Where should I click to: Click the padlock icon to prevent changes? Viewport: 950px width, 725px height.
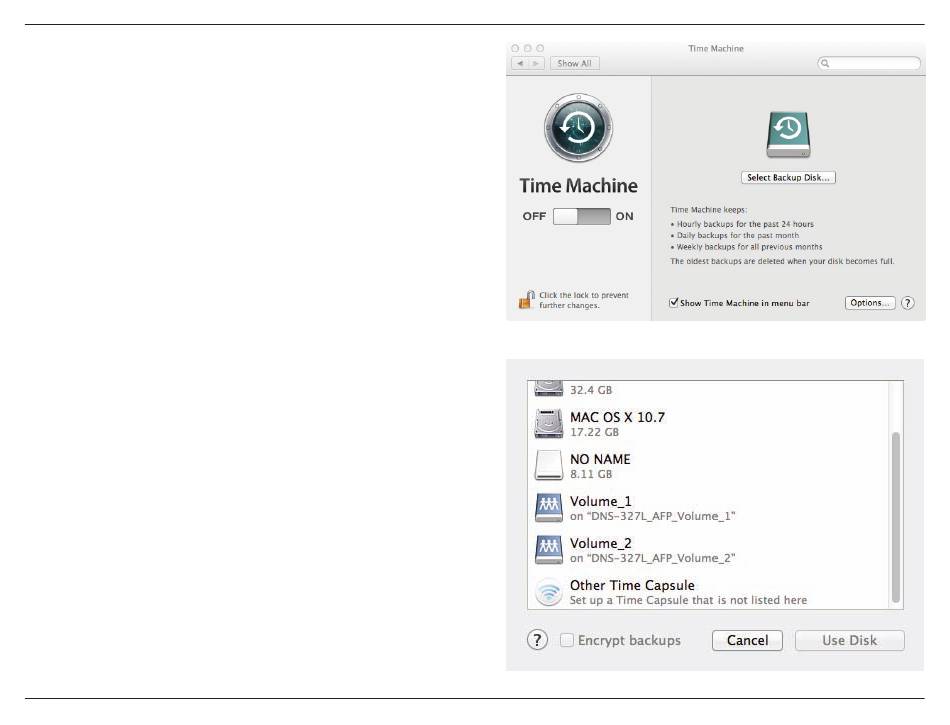click(x=526, y=299)
